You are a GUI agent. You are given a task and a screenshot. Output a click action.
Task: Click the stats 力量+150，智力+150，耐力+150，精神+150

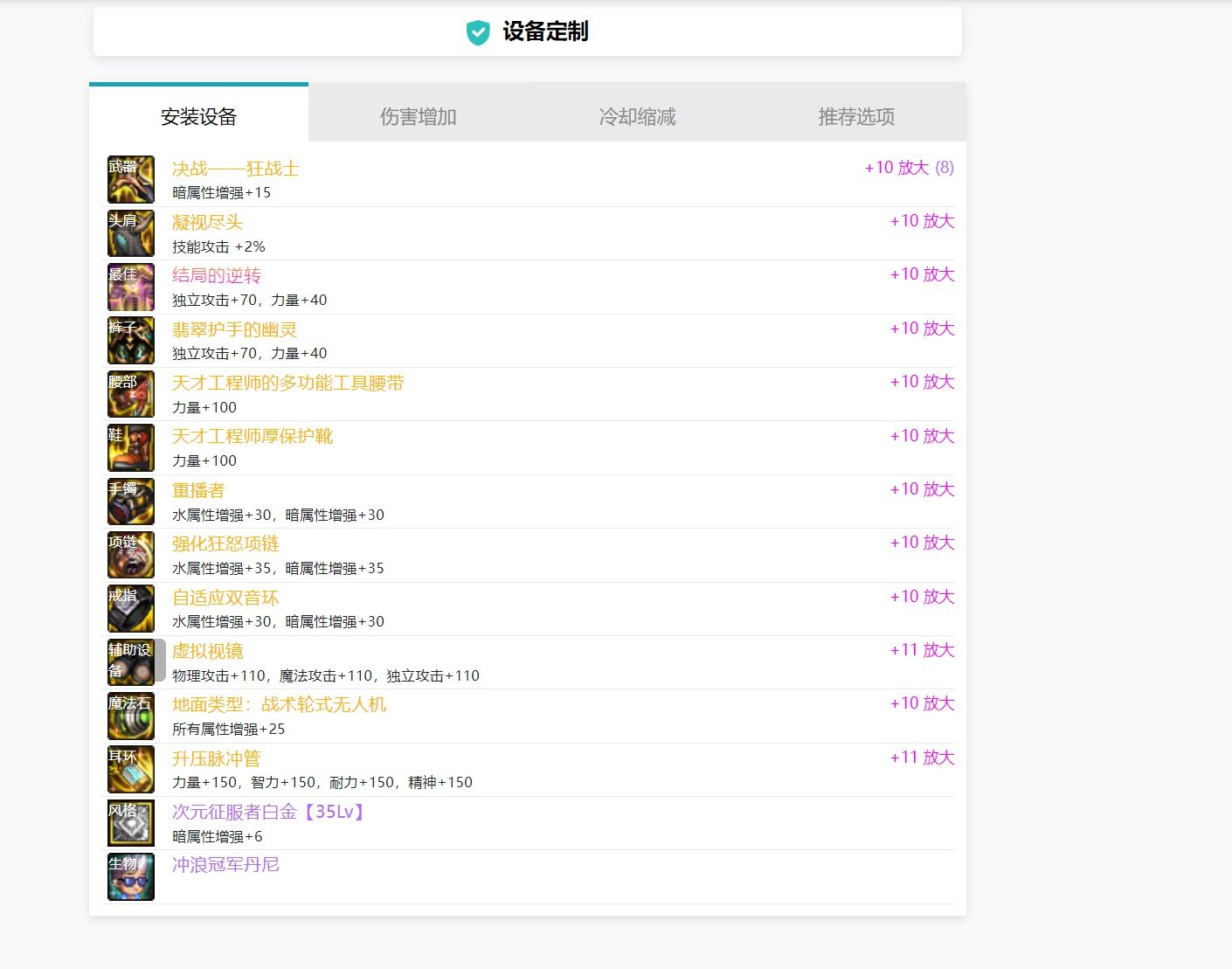(x=322, y=783)
